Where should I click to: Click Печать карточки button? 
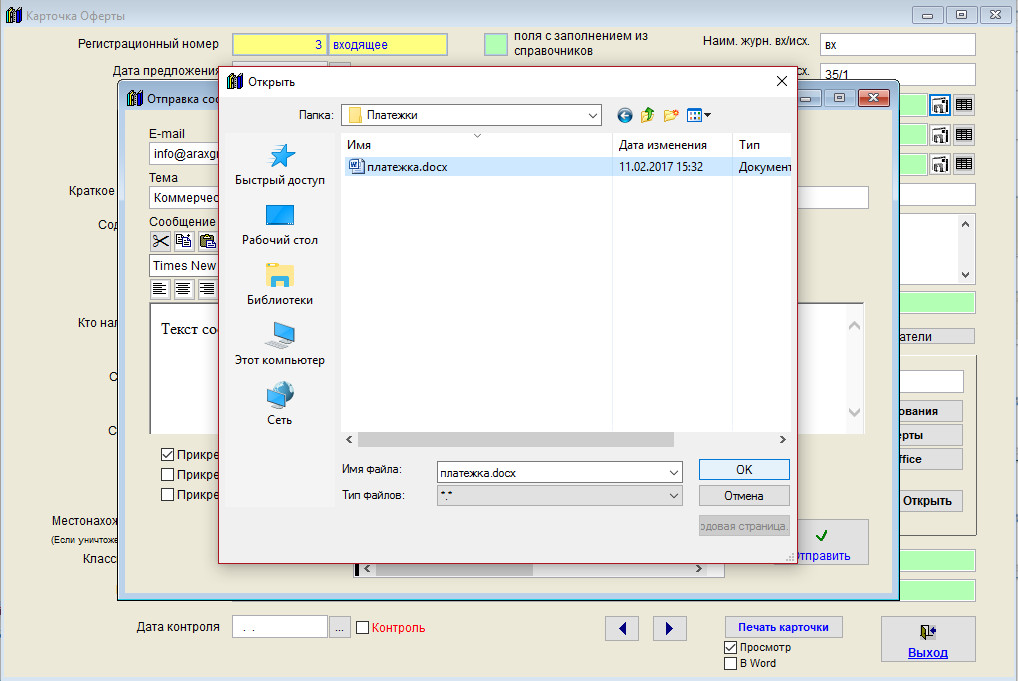coord(784,627)
